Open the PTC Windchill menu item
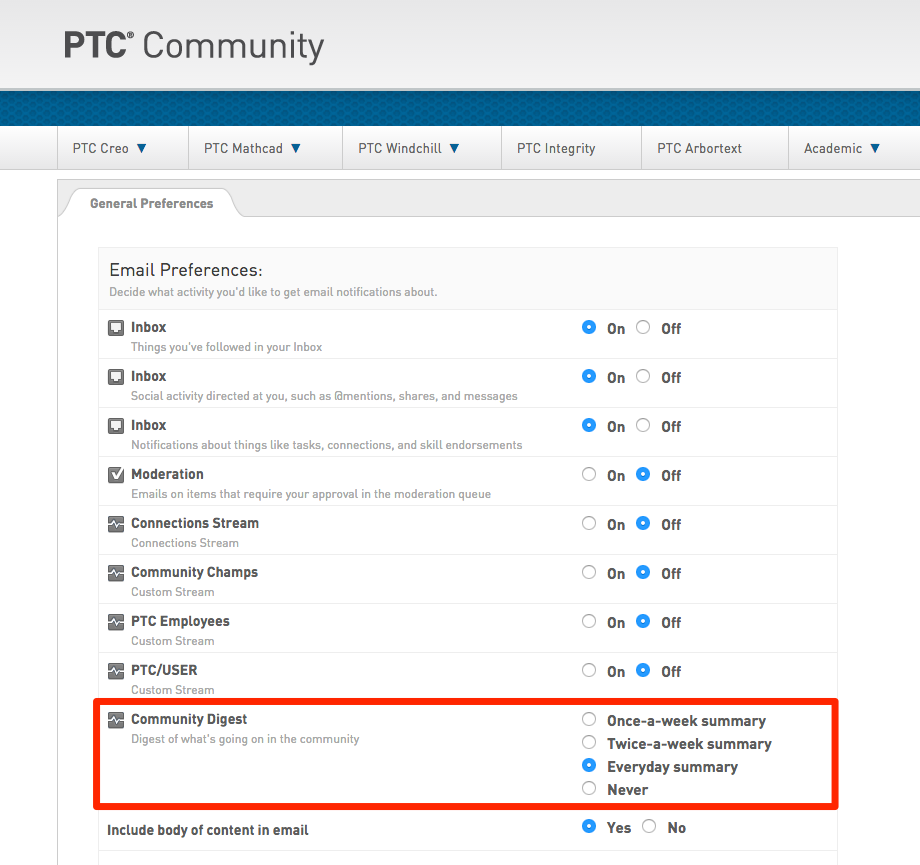Screen dimensions: 920x865 click(x=400, y=148)
